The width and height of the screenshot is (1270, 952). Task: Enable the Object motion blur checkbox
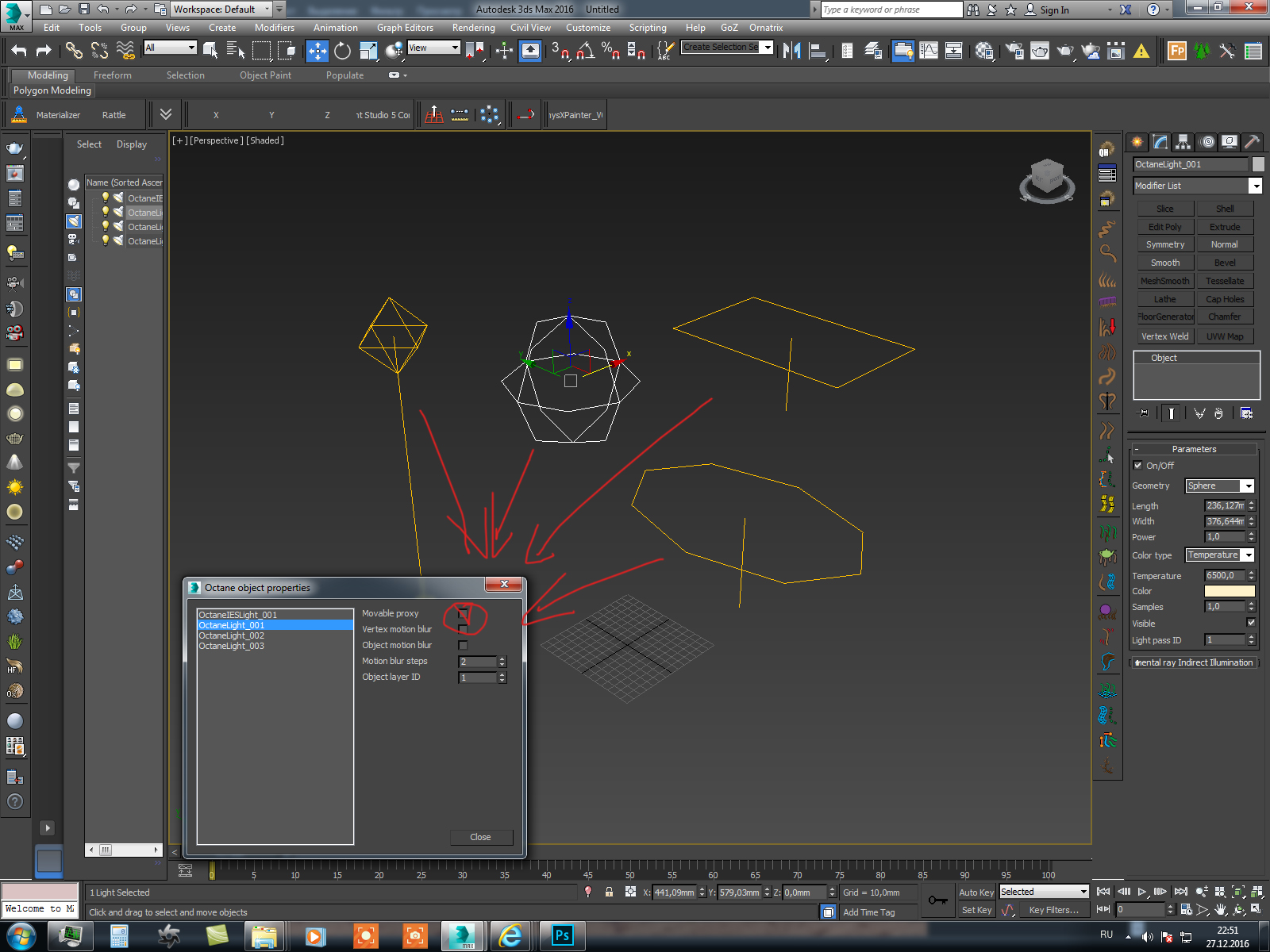tap(463, 646)
